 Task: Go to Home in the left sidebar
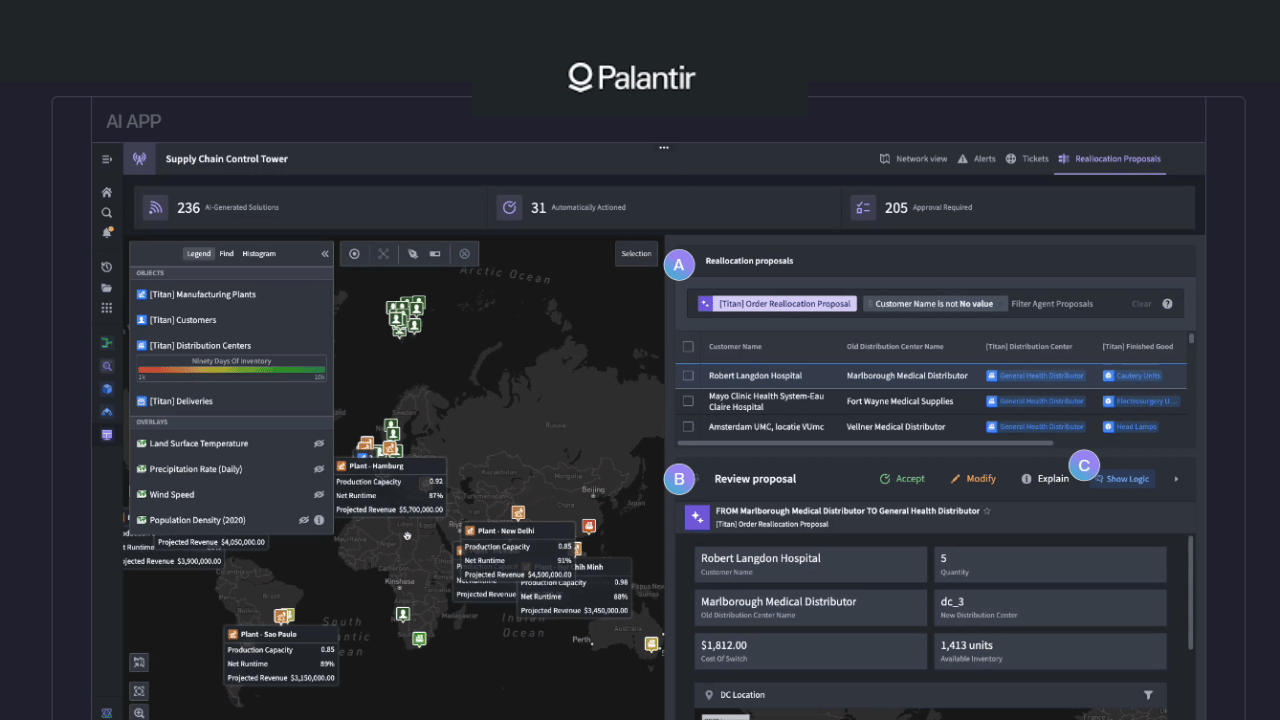[107, 192]
